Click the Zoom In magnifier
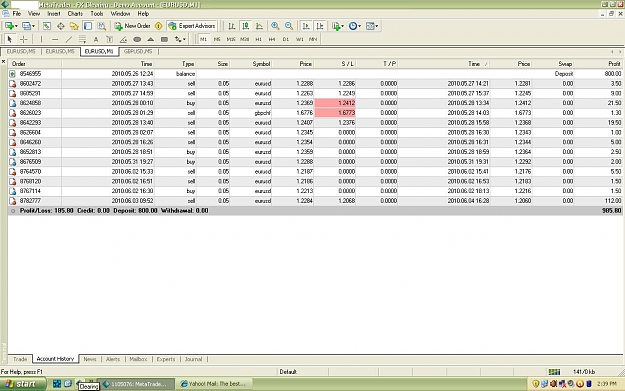 tap(275, 26)
